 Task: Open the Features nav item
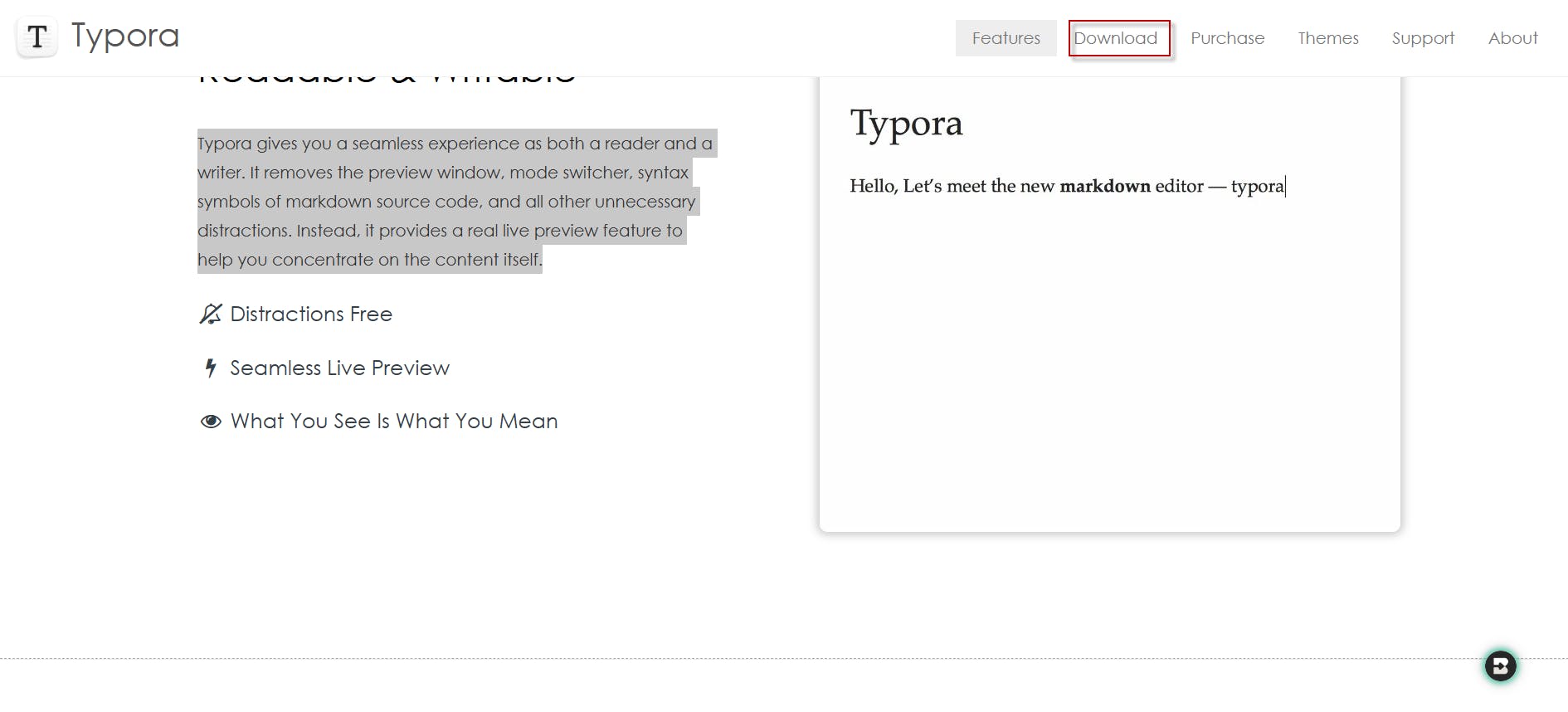tap(1006, 38)
